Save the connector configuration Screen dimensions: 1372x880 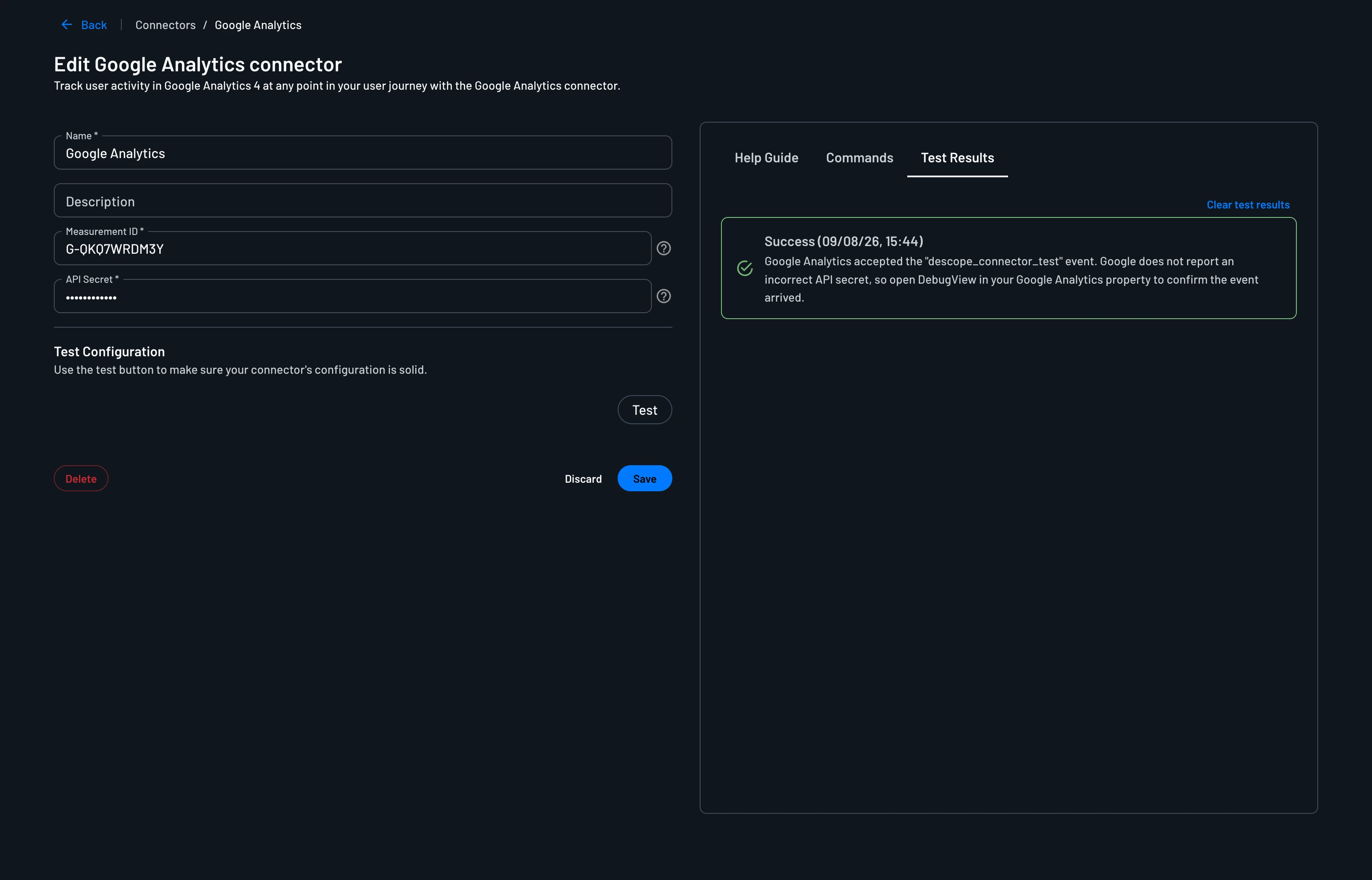[x=645, y=478]
